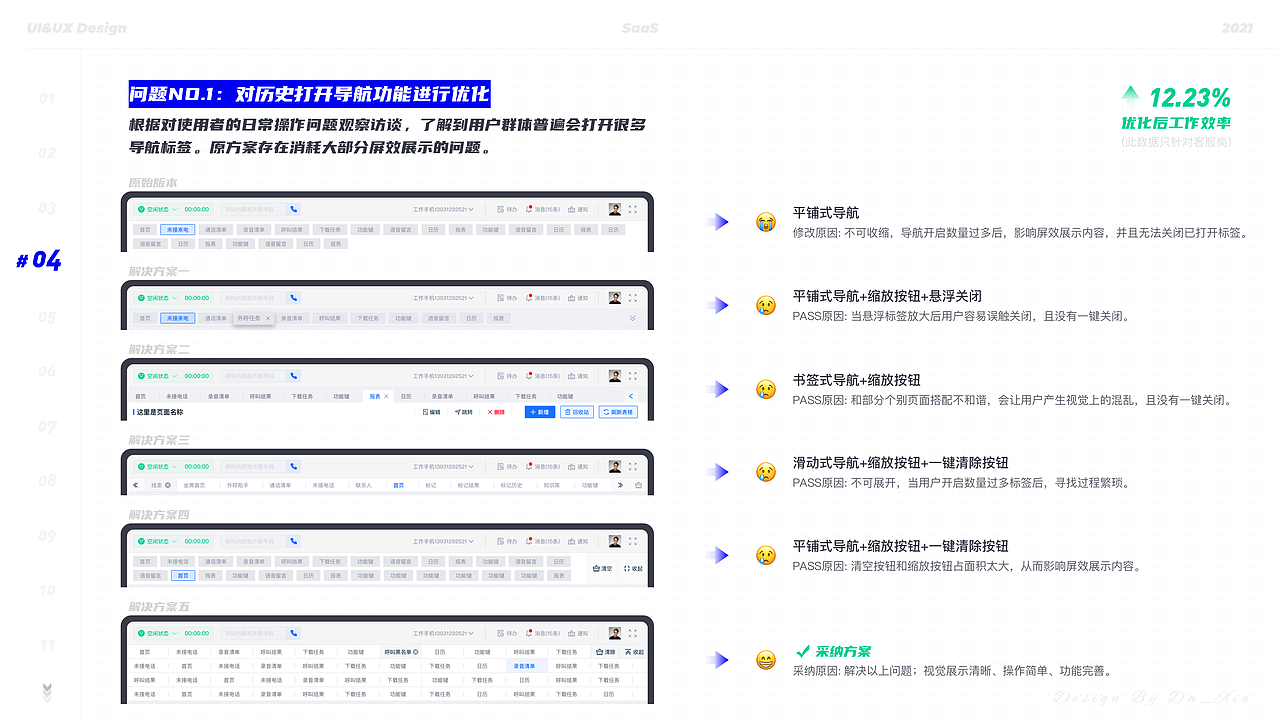The width and height of the screenshot is (1280, 720).
Task: Open the 工作手机 dropdown in the original version
Action: tap(443, 210)
